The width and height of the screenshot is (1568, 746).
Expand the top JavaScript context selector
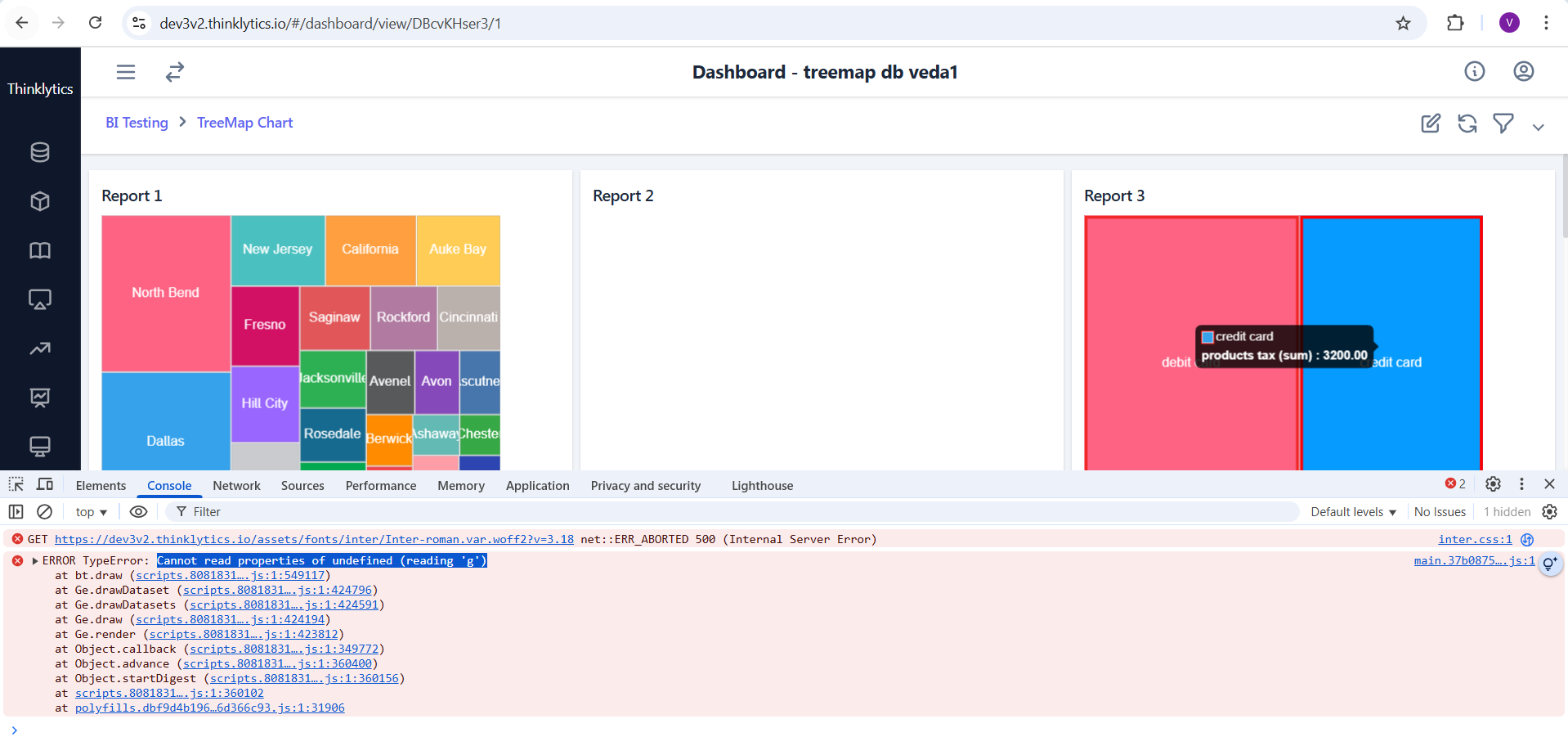coord(91,512)
